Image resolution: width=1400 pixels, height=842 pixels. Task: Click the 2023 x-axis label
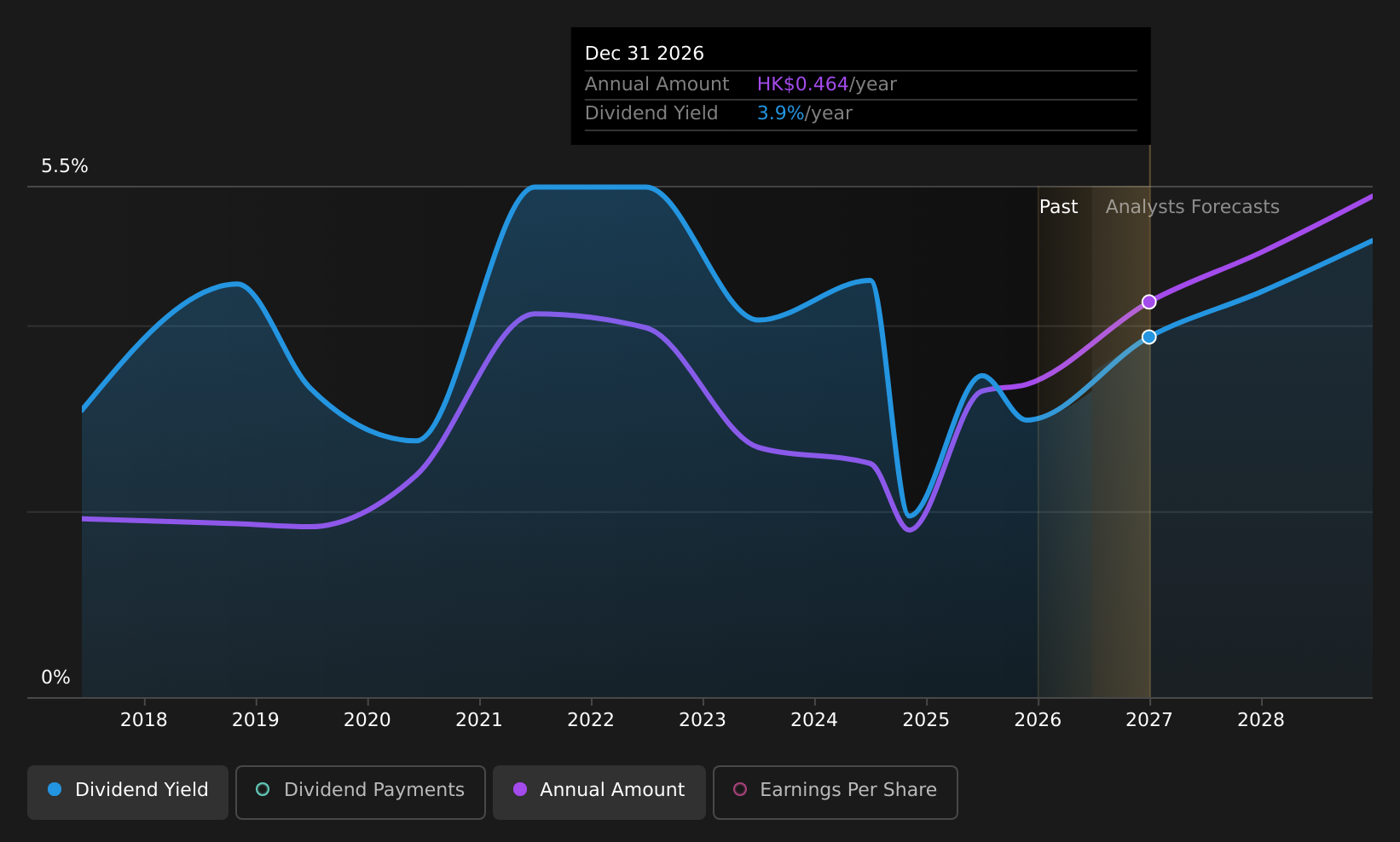[x=703, y=720]
